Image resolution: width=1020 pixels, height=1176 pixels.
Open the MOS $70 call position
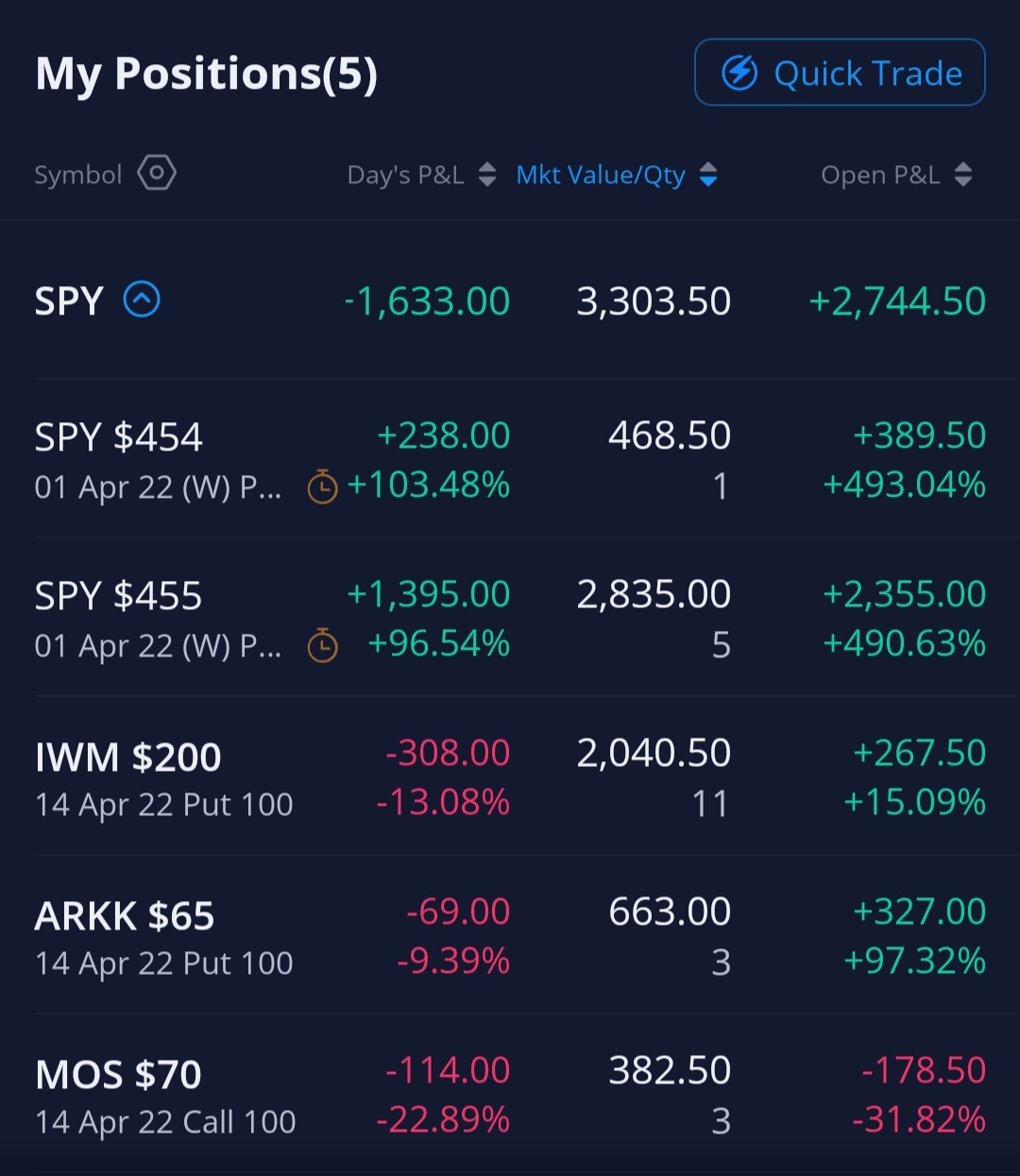(x=510, y=1095)
